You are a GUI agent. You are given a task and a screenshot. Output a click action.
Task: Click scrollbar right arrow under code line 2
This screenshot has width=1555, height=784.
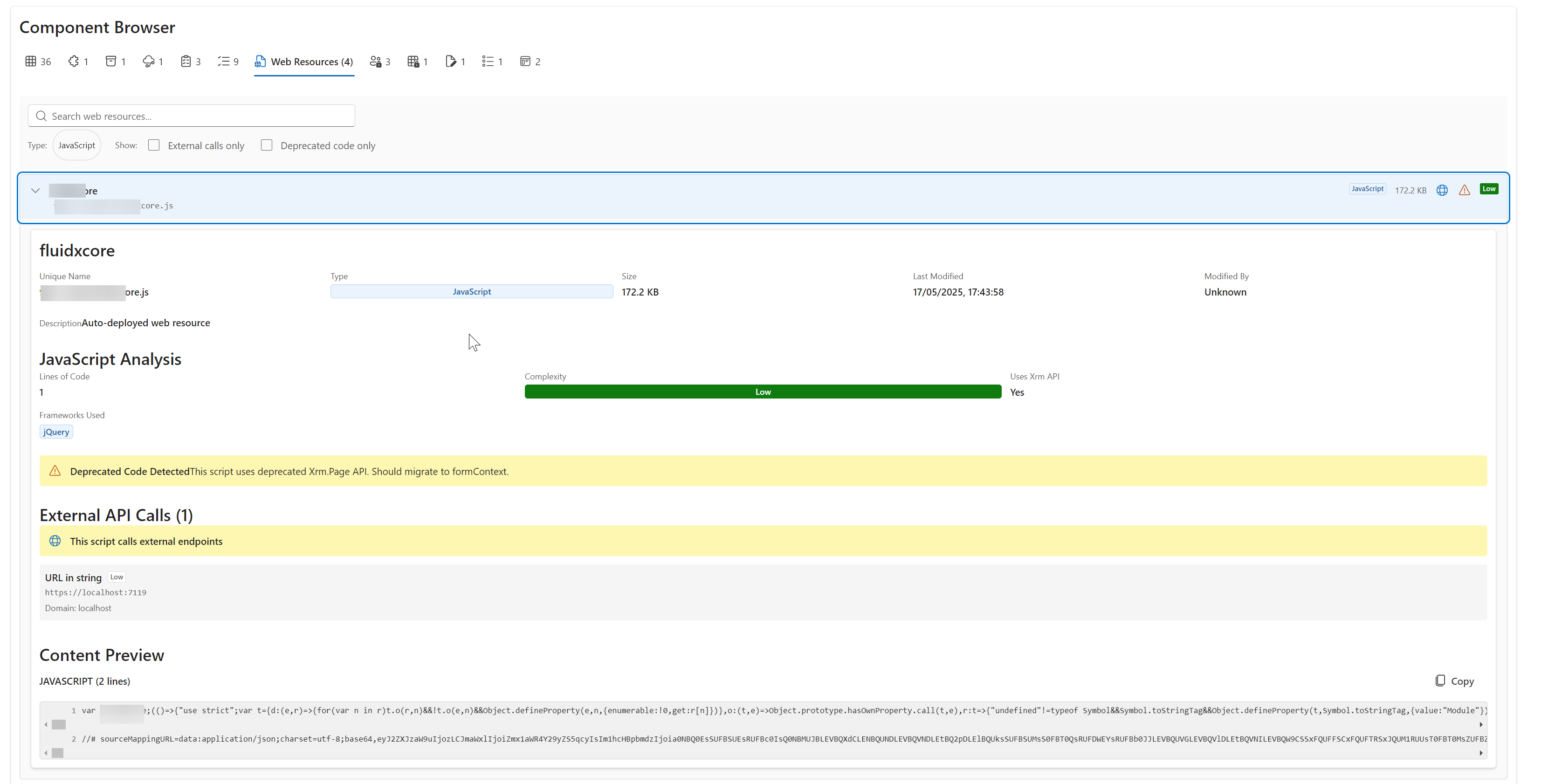(x=1481, y=753)
